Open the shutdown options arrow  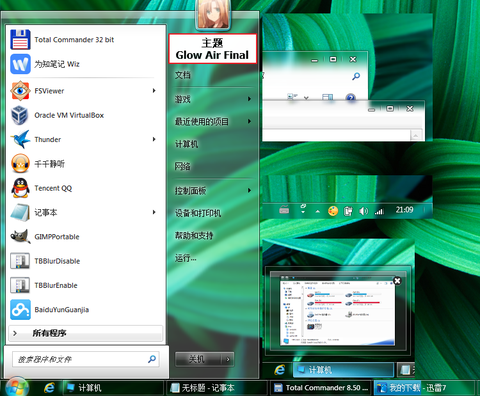point(228,359)
